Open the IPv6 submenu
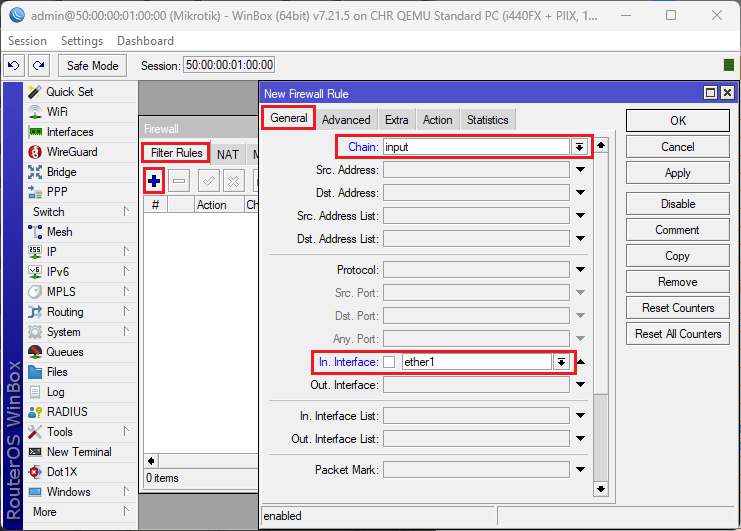This screenshot has width=741, height=531. 80,272
